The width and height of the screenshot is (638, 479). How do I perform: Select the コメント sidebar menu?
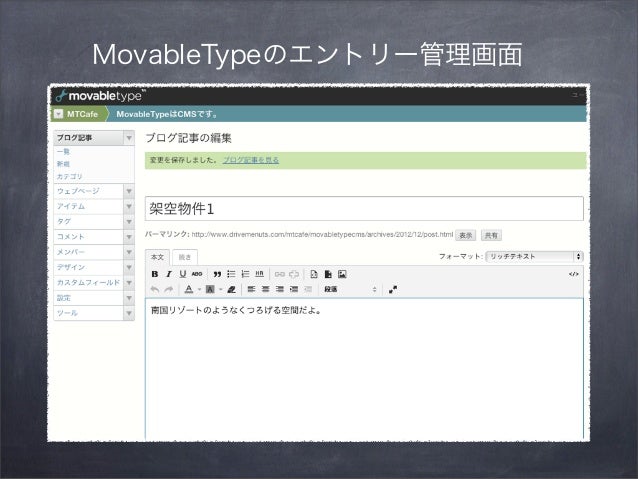coord(89,237)
